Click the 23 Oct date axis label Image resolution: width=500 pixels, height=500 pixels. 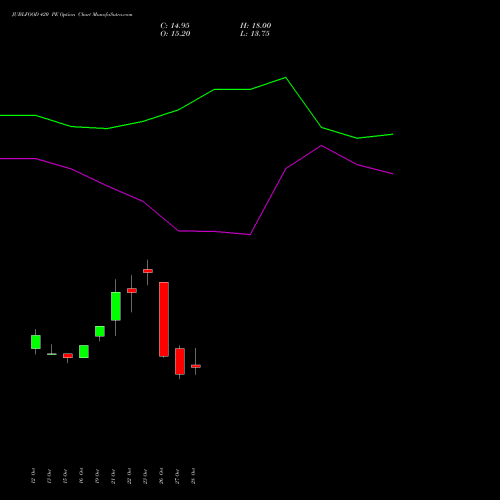point(145,476)
